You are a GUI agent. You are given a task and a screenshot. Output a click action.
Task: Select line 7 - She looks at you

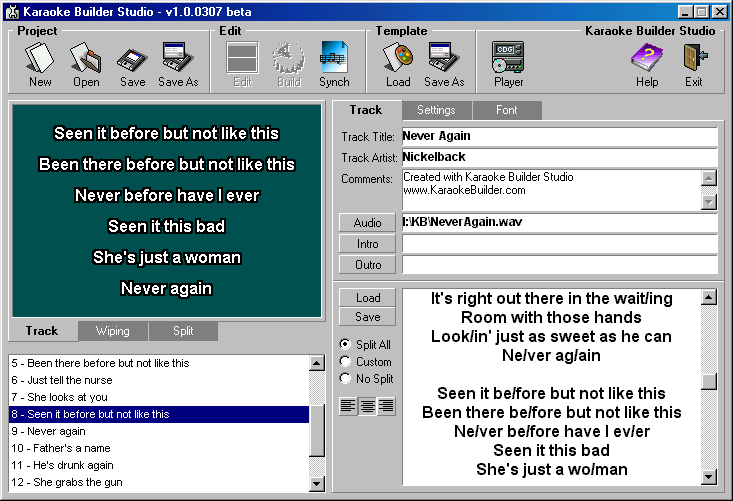coord(159,397)
